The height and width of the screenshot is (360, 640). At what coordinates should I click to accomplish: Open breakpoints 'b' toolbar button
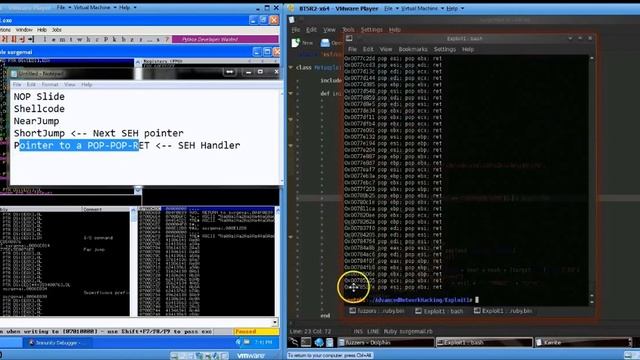(x=123, y=39)
